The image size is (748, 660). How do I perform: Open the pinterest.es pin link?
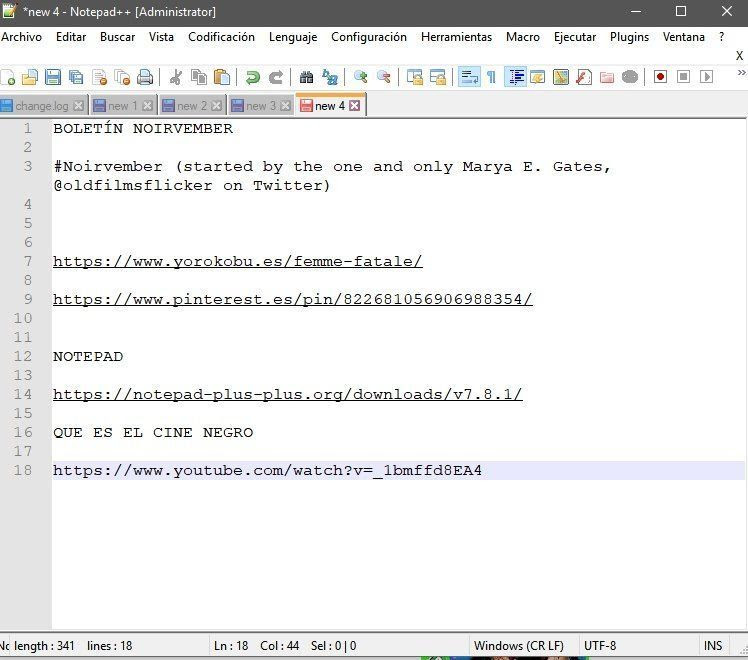[x=292, y=299]
